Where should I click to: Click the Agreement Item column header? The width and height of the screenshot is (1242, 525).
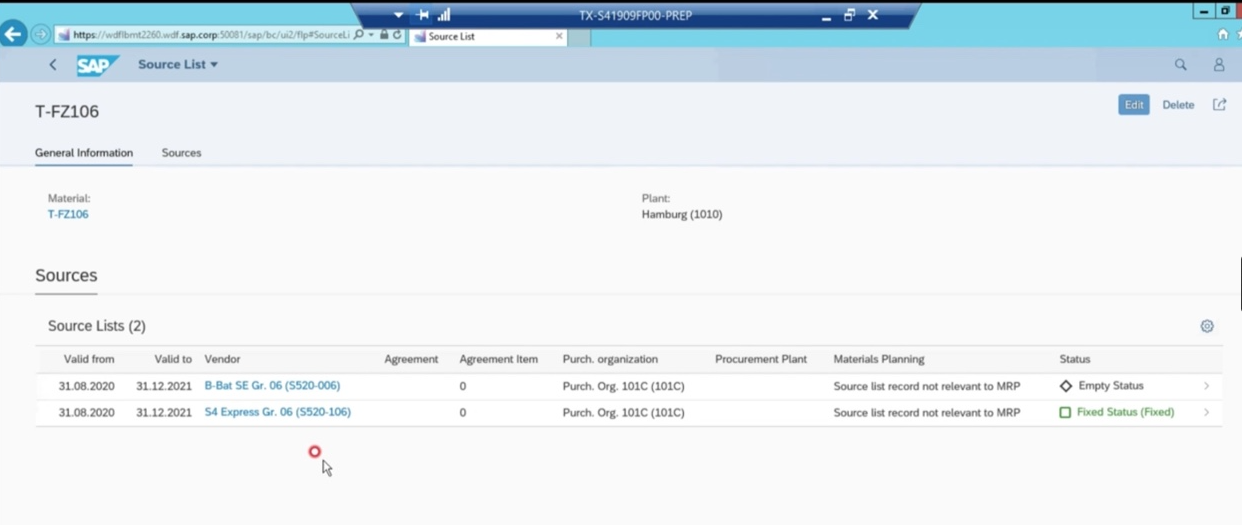coord(498,359)
